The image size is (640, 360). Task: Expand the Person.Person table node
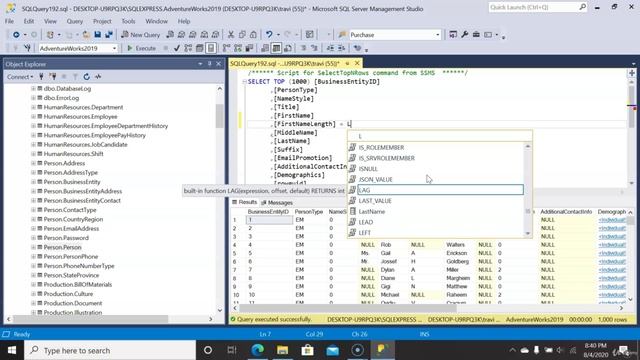coord(33,247)
